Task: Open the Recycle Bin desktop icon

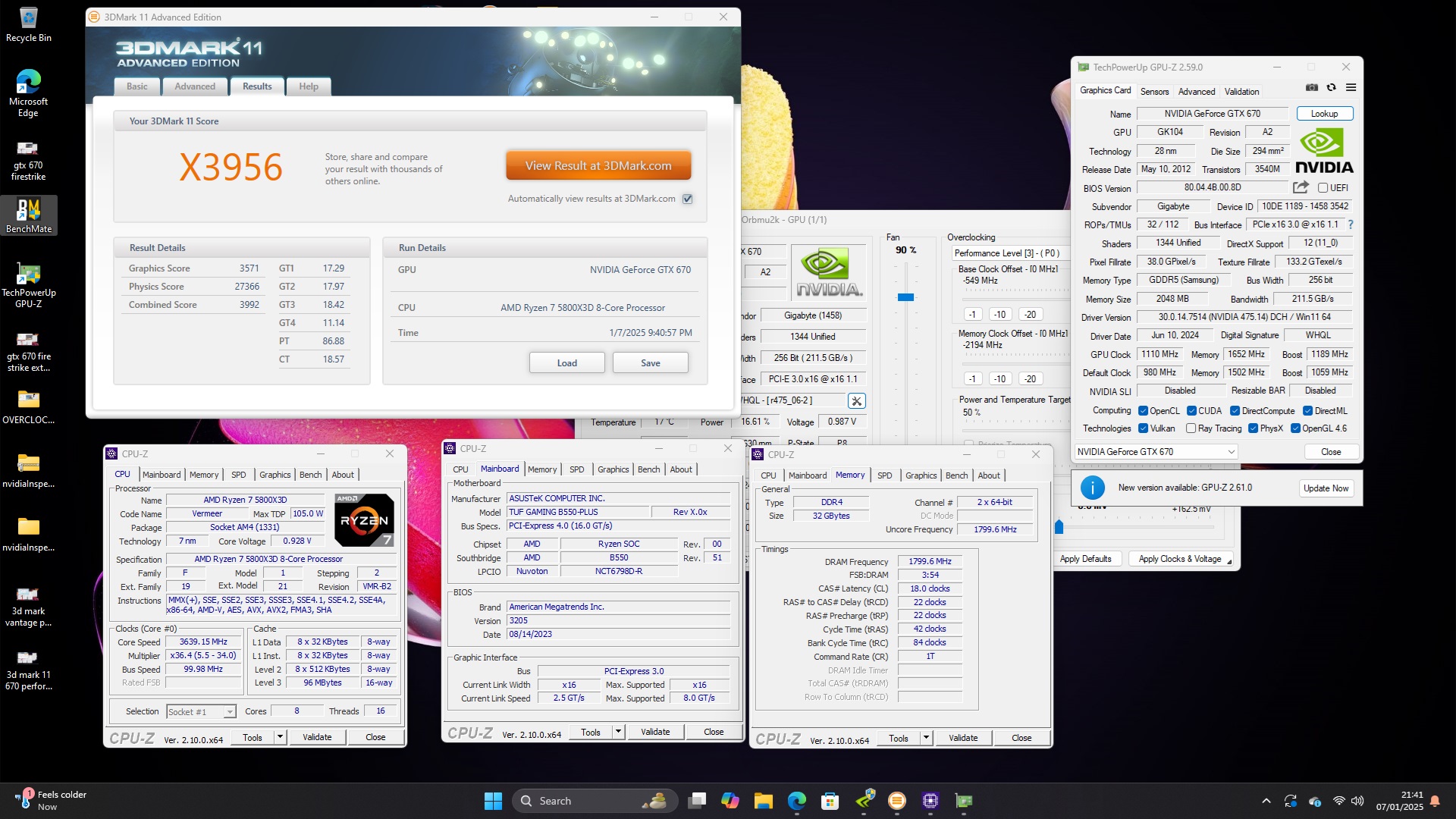Action: 28,24
